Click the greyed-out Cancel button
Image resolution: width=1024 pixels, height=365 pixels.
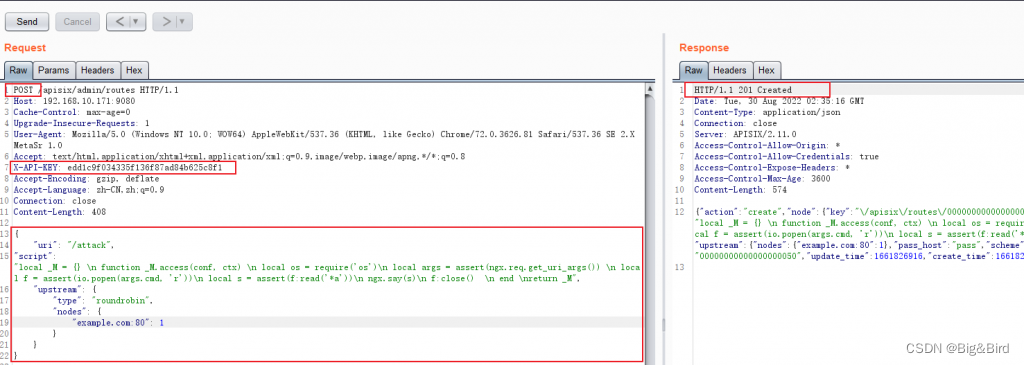(77, 22)
